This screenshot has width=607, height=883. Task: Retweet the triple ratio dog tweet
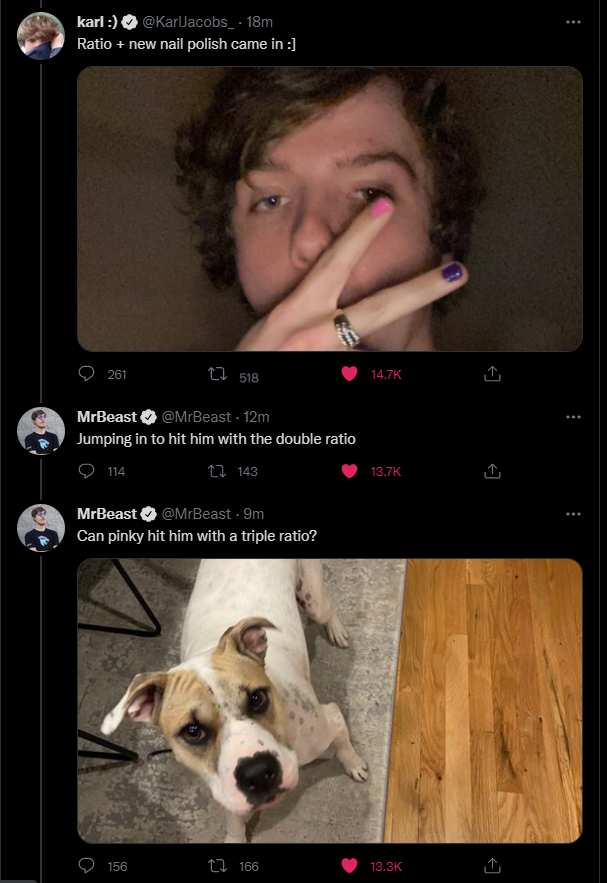pos(212,866)
